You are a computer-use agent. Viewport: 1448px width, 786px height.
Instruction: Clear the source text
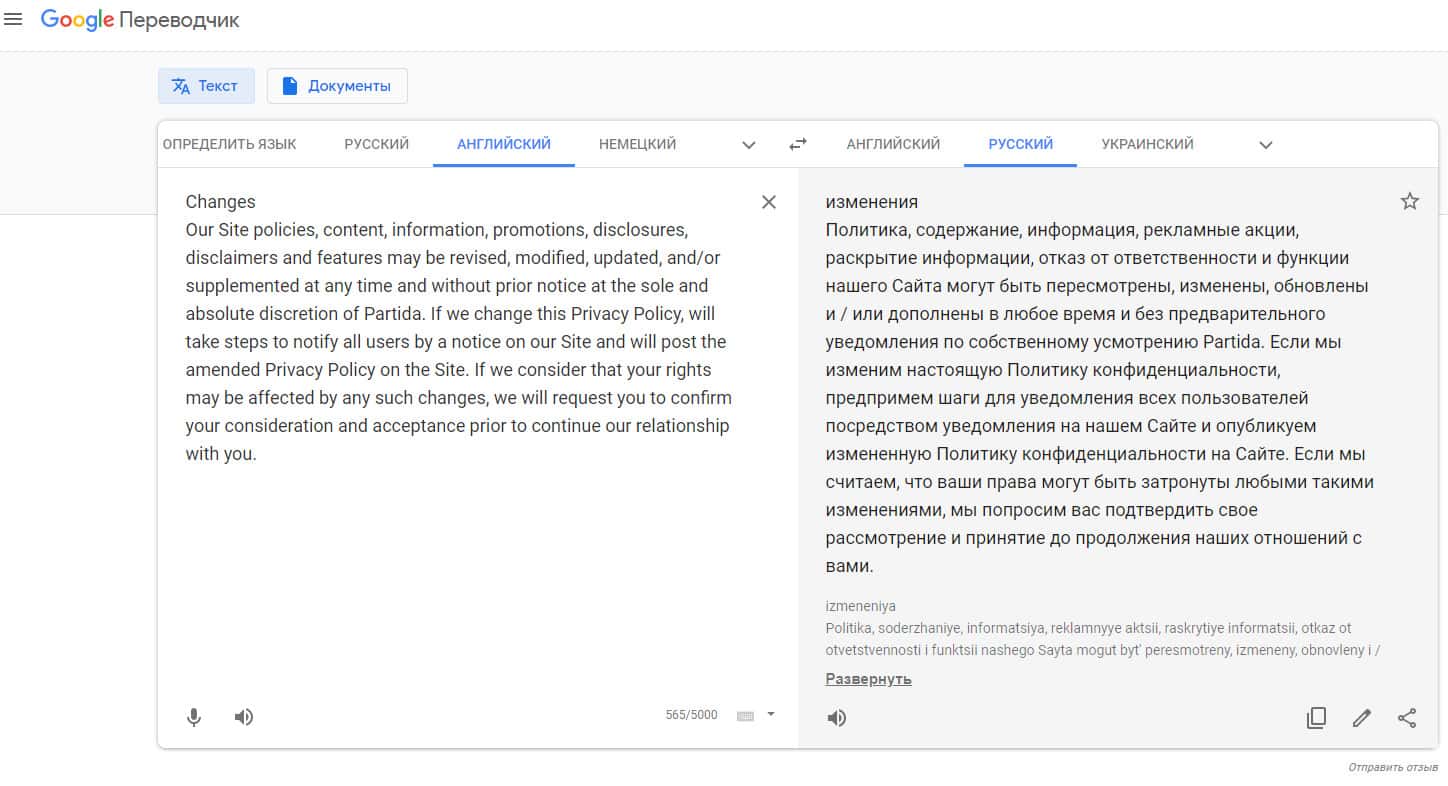768,202
